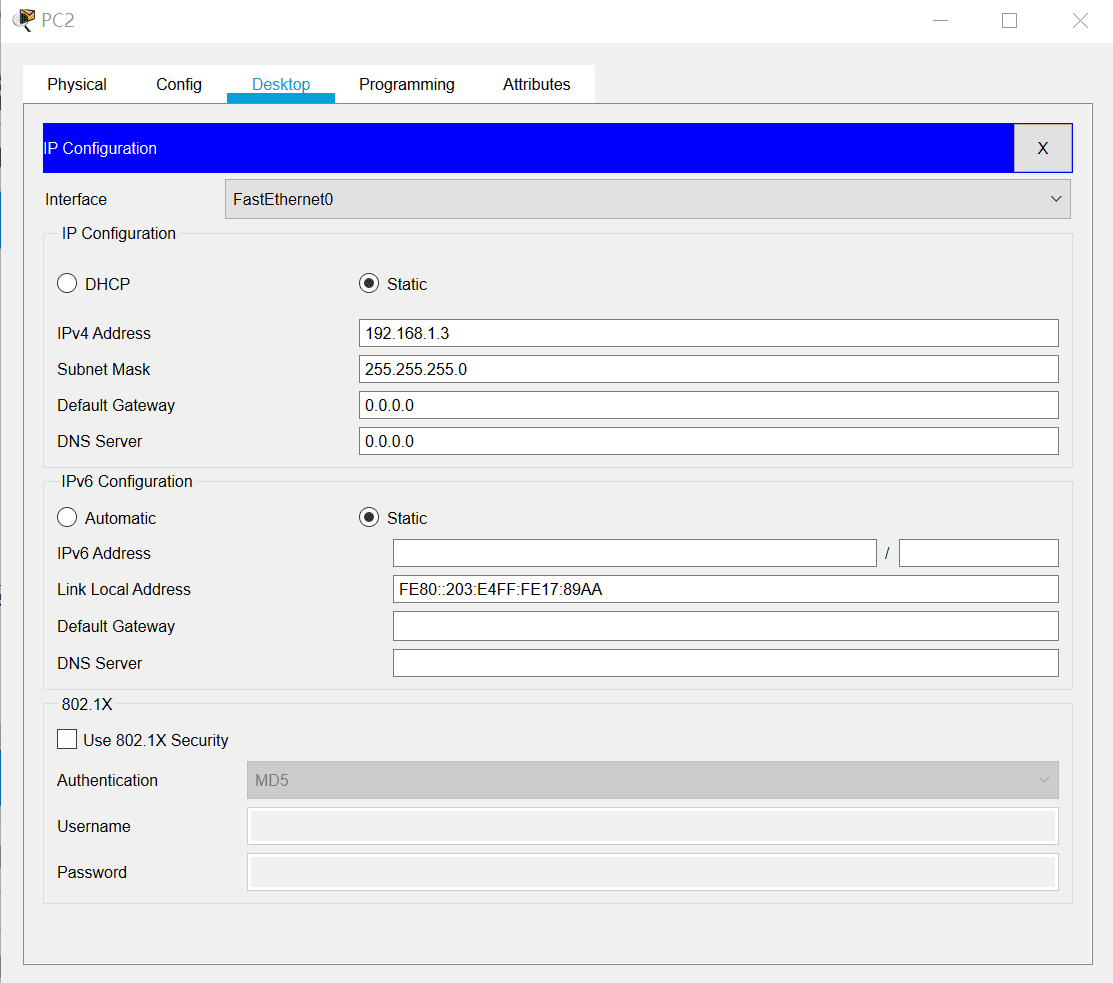
Task: Click the IPv4 Address field 192.168.1.3
Action: [708, 333]
